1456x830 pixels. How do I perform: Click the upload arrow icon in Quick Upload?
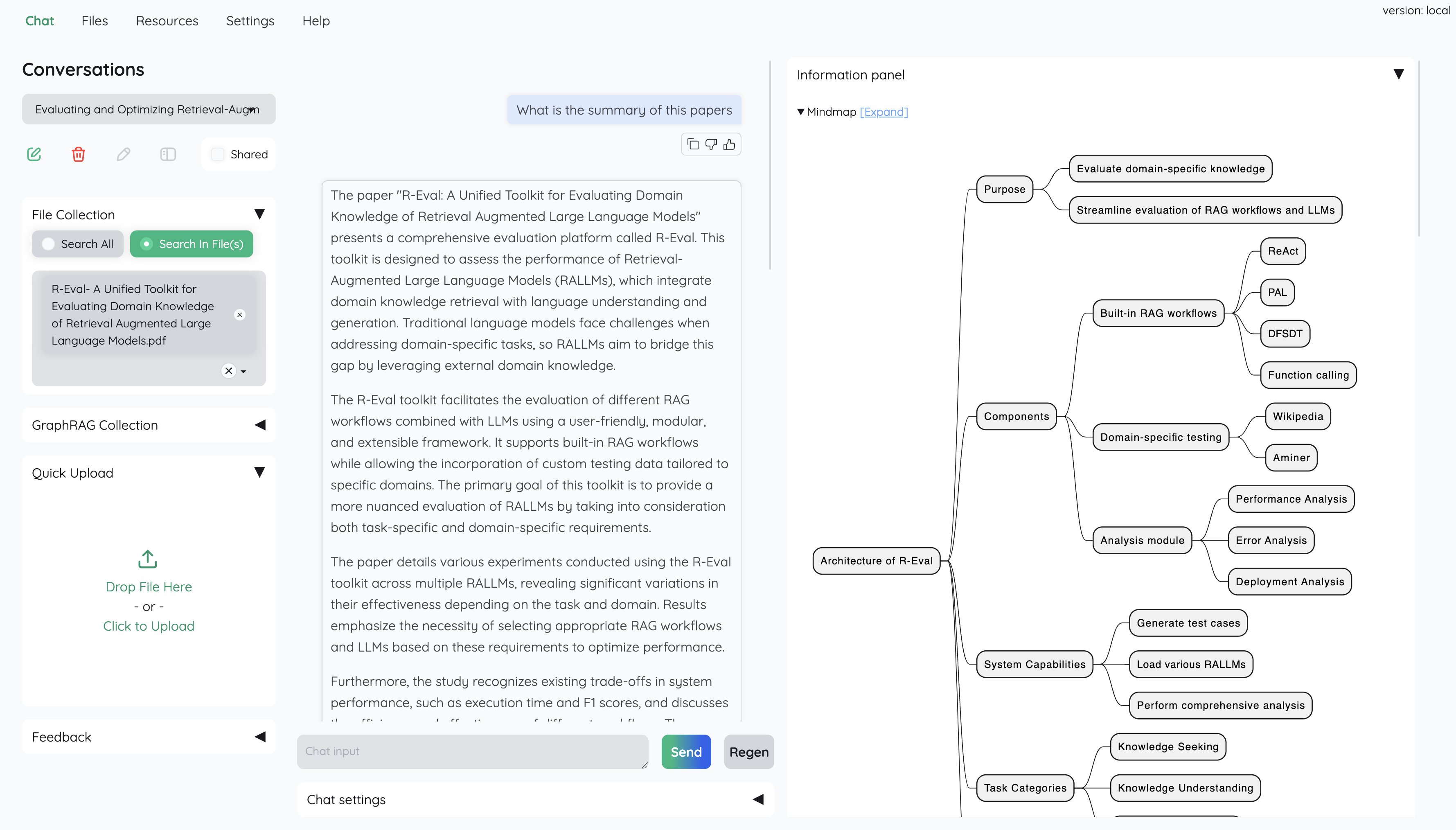pos(148,559)
